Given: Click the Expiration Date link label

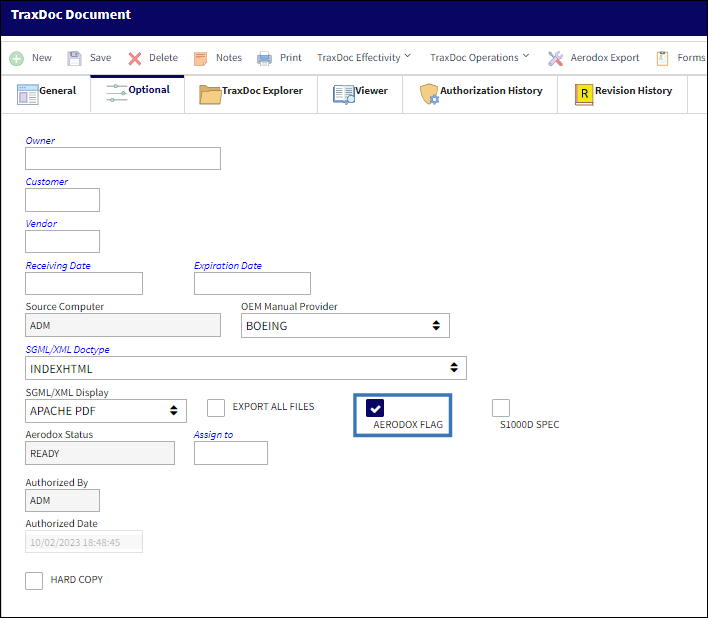Looking at the screenshot, I should [x=228, y=266].
